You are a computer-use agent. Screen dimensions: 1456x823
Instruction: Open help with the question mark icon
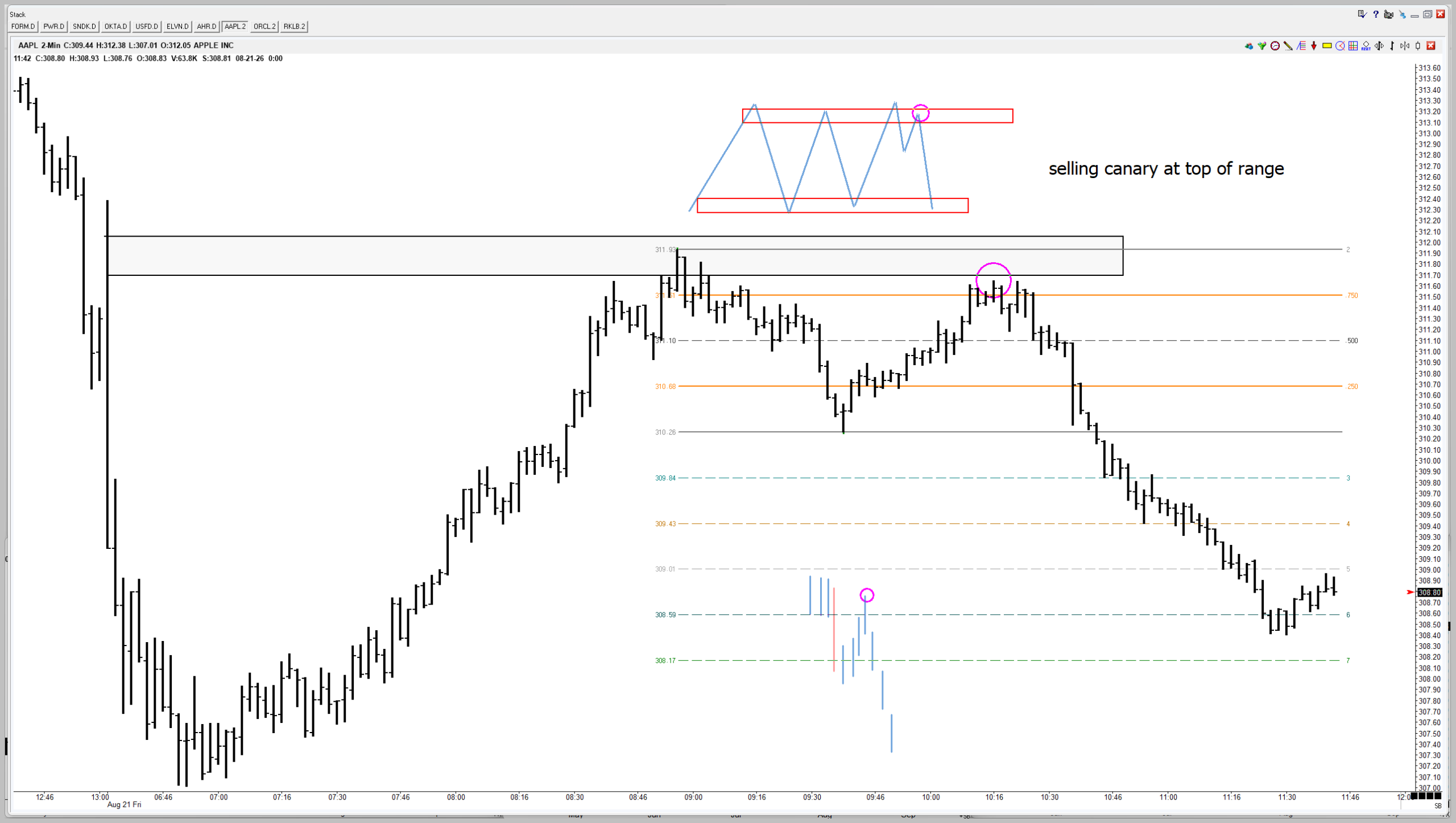(x=1376, y=14)
